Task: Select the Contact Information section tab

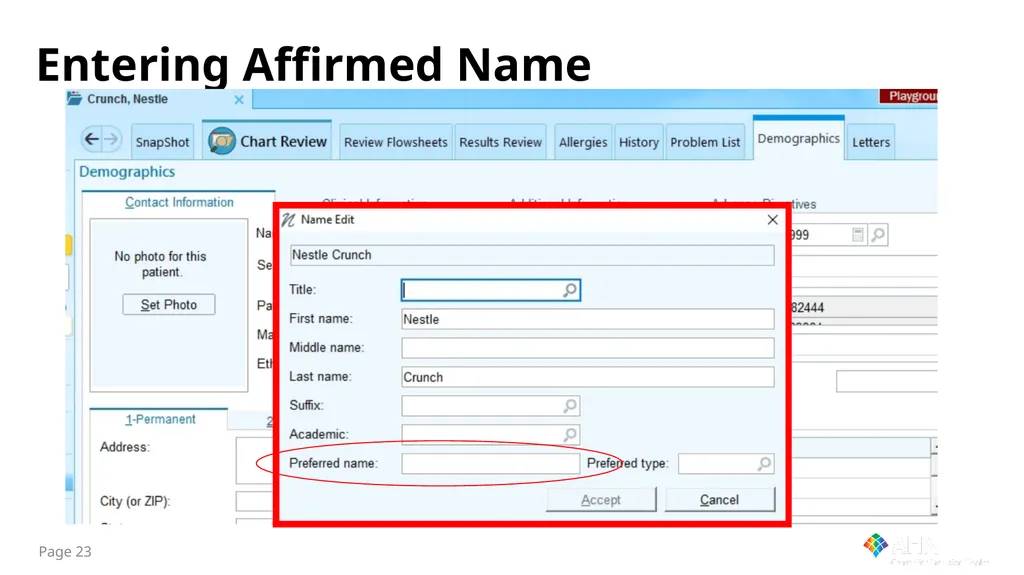Action: pyautogui.click(x=179, y=202)
